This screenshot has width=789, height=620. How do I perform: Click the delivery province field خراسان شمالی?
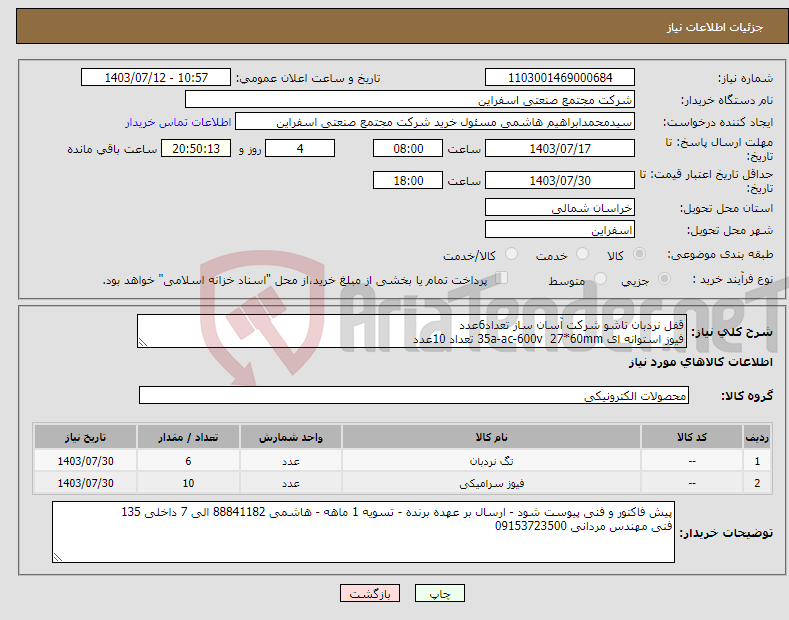click(x=560, y=207)
